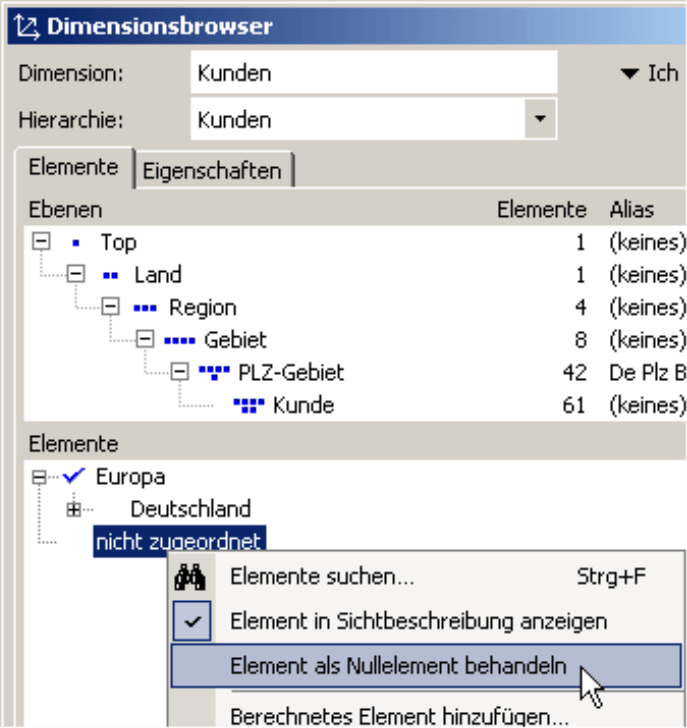The height and width of the screenshot is (728, 687).
Task: Click the Region level icon
Action: click(145, 308)
